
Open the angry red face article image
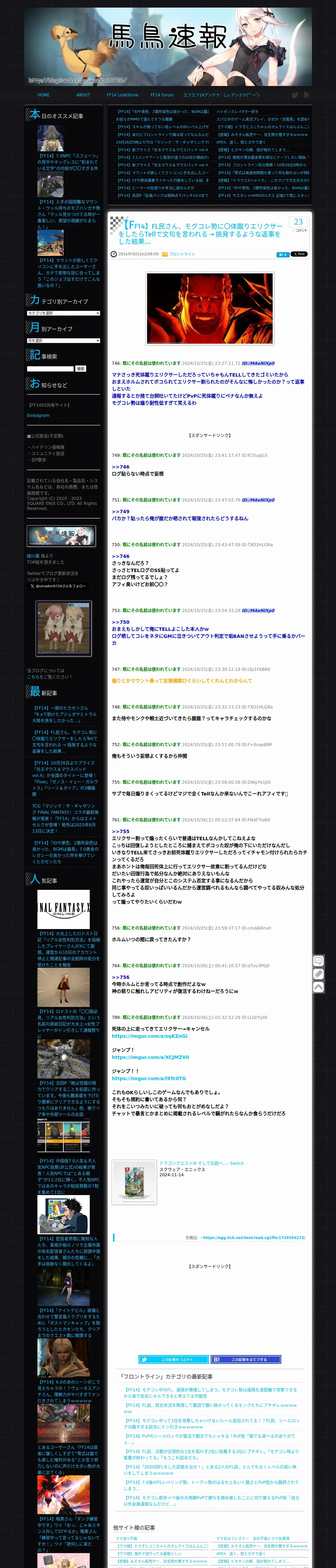click(x=210, y=308)
